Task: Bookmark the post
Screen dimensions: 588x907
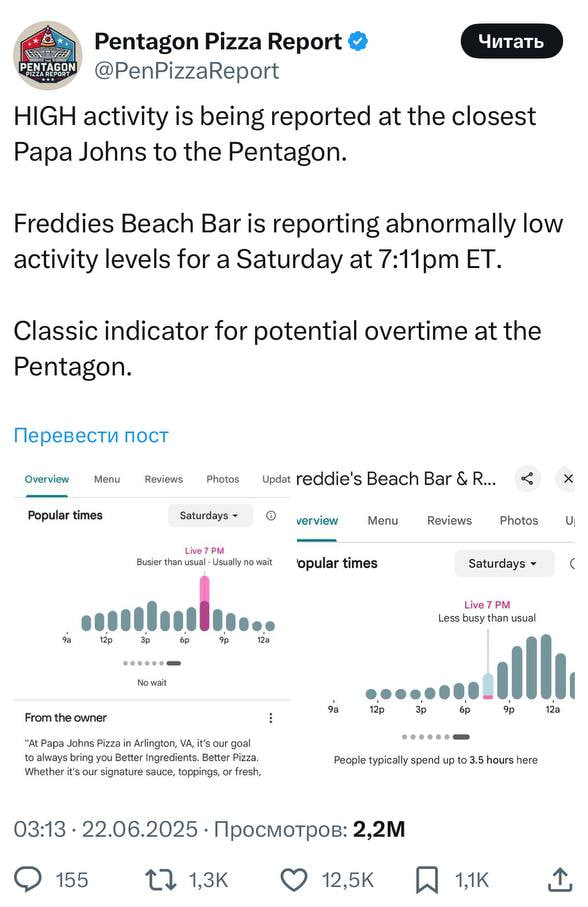Action: 427,880
